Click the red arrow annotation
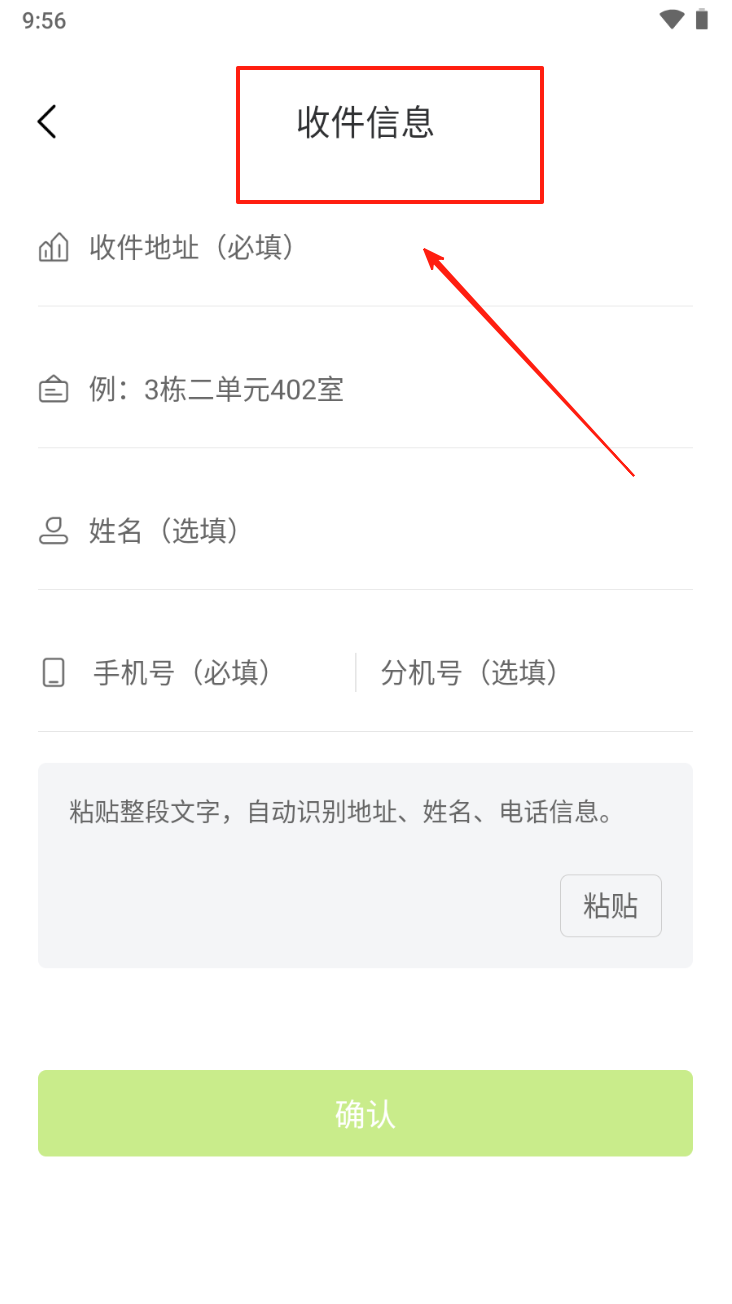This screenshot has width=732, height=1304. click(x=529, y=362)
